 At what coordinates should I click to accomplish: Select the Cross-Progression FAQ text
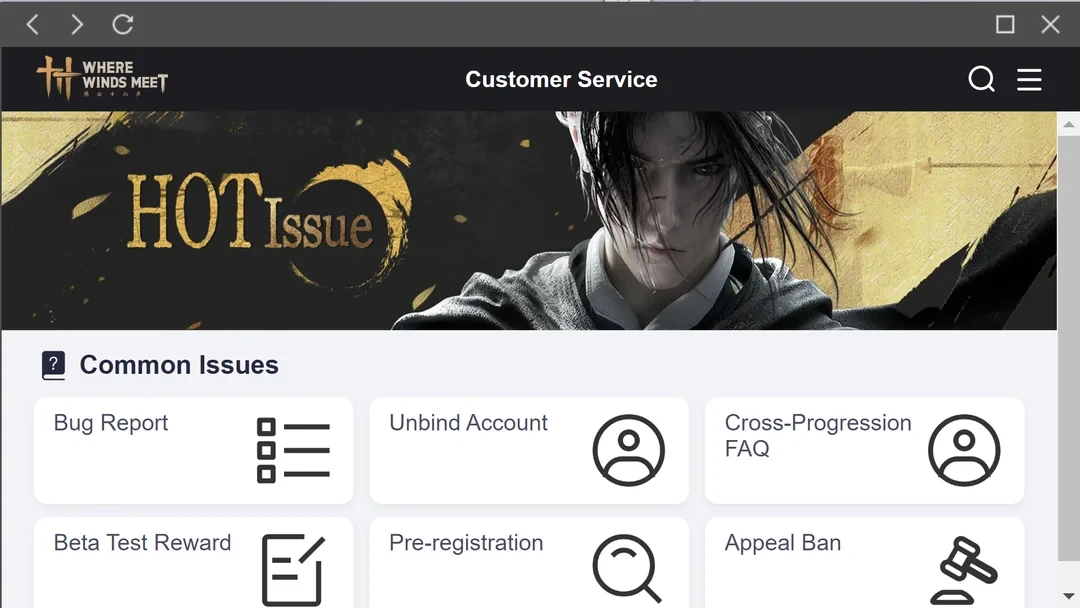818,435
